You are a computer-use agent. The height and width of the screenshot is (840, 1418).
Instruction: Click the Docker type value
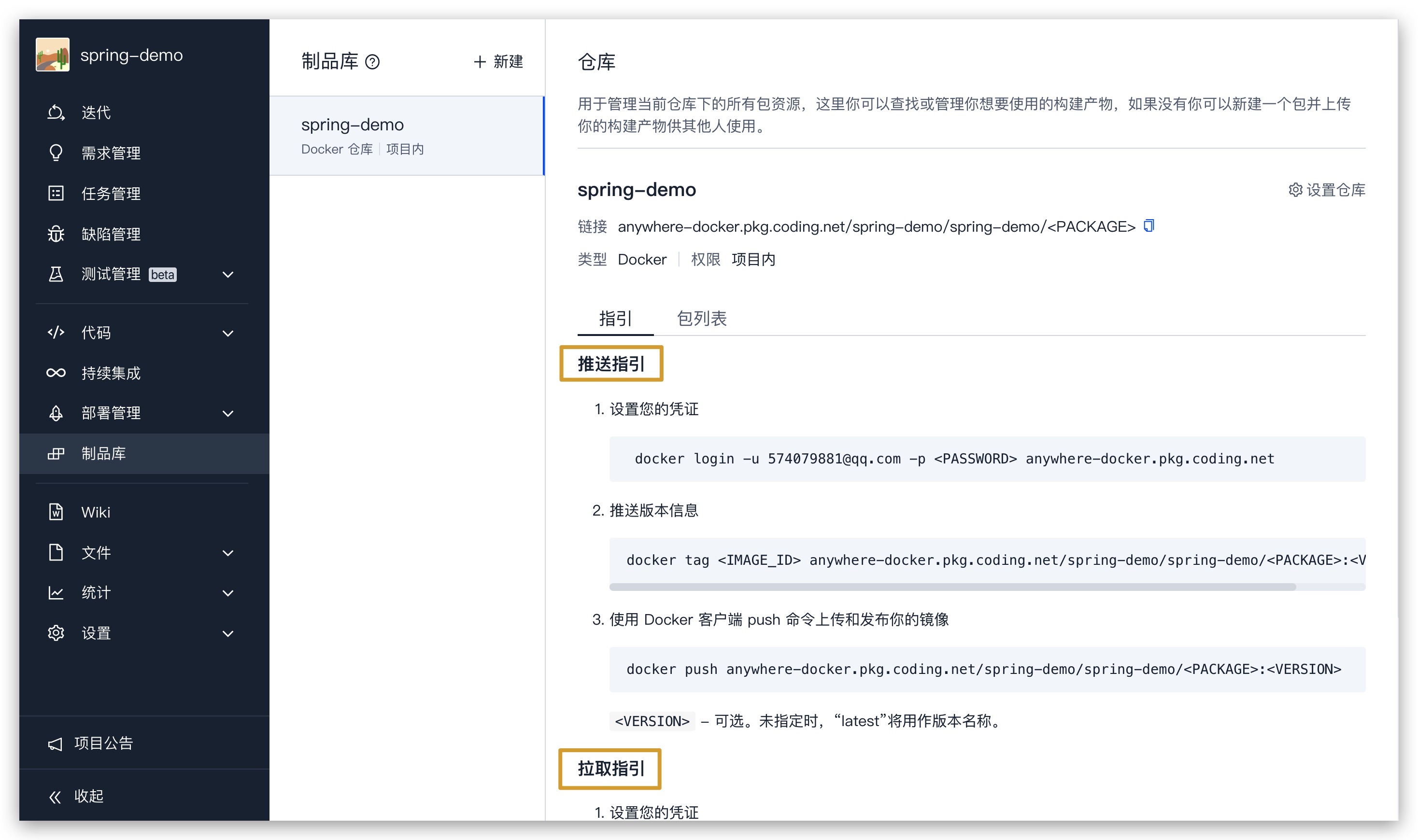tap(641, 259)
